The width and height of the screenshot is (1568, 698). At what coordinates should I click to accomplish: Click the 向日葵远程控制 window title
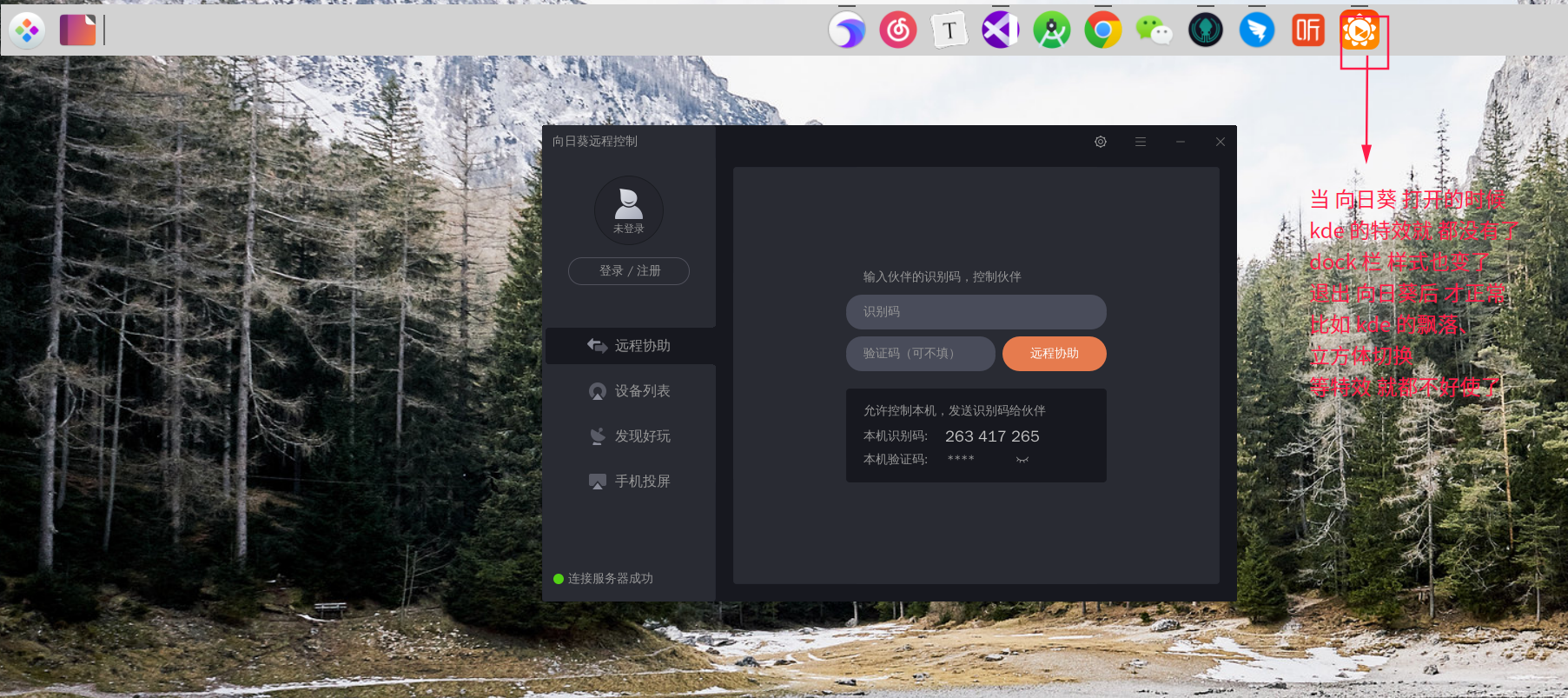(595, 142)
